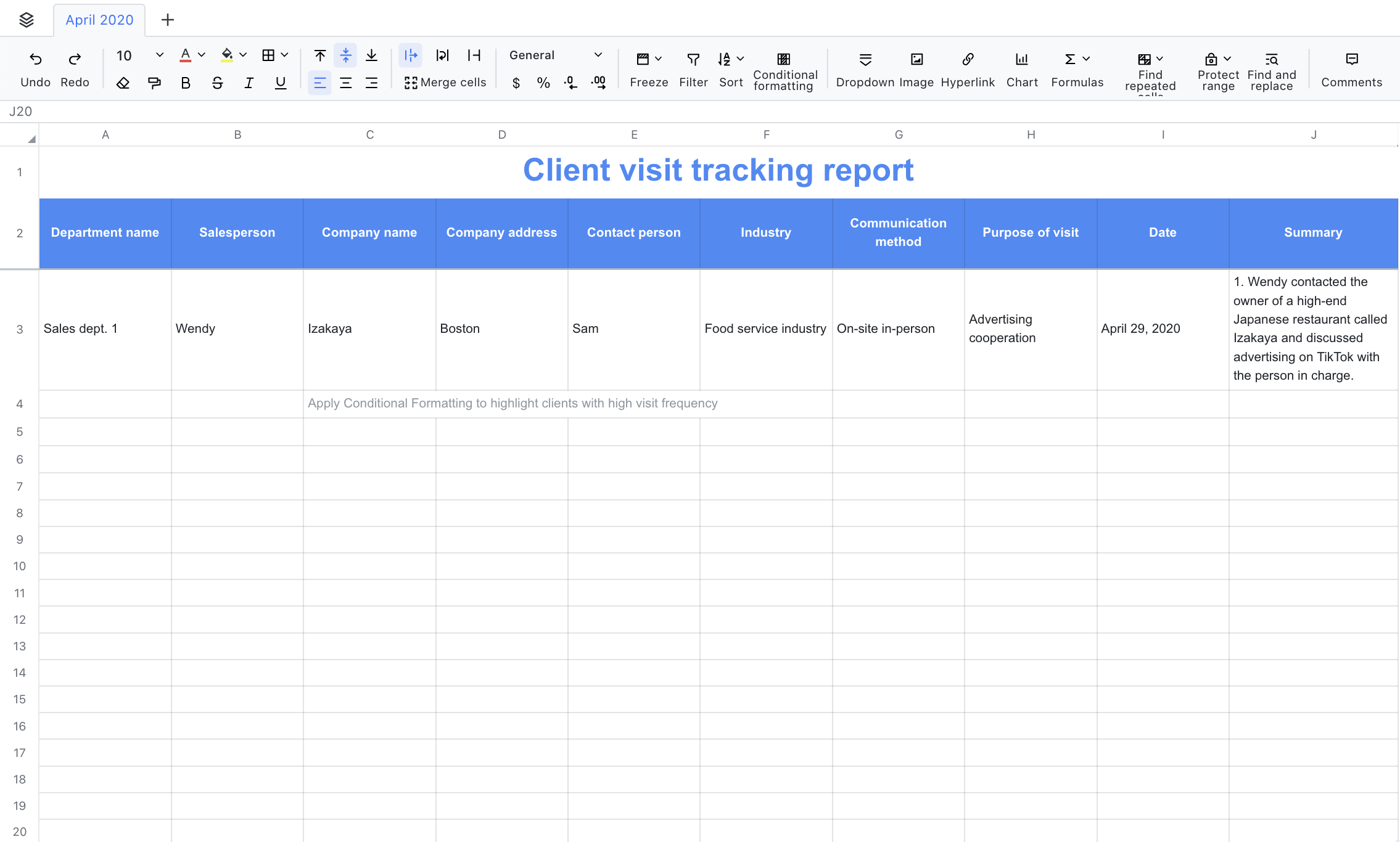Set horizontal align right
This screenshot has width=1400, height=842.
pyautogui.click(x=371, y=83)
